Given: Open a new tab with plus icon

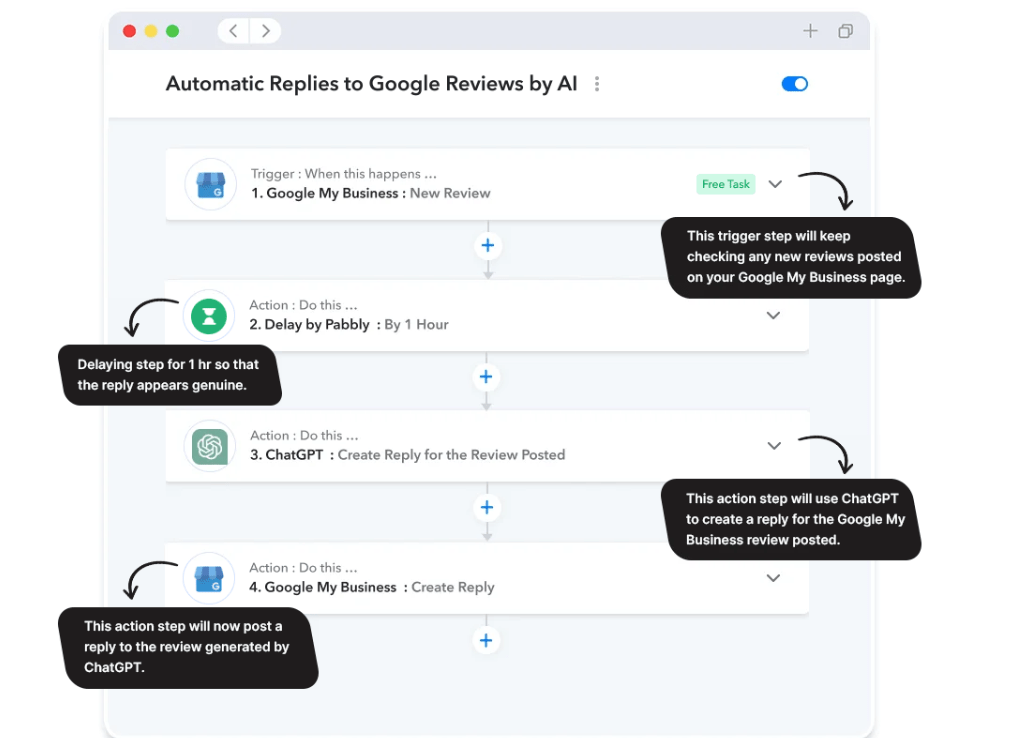Looking at the screenshot, I should 810,30.
